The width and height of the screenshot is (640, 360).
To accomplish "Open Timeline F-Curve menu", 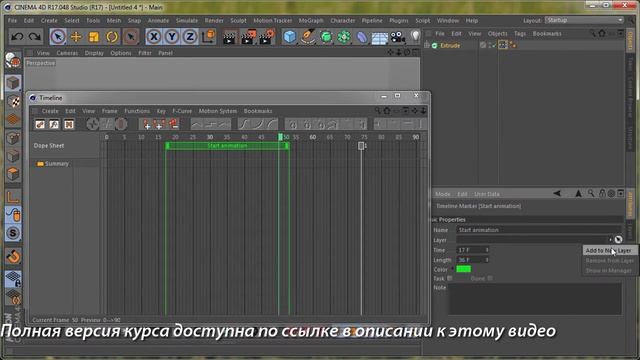I will coord(182,111).
